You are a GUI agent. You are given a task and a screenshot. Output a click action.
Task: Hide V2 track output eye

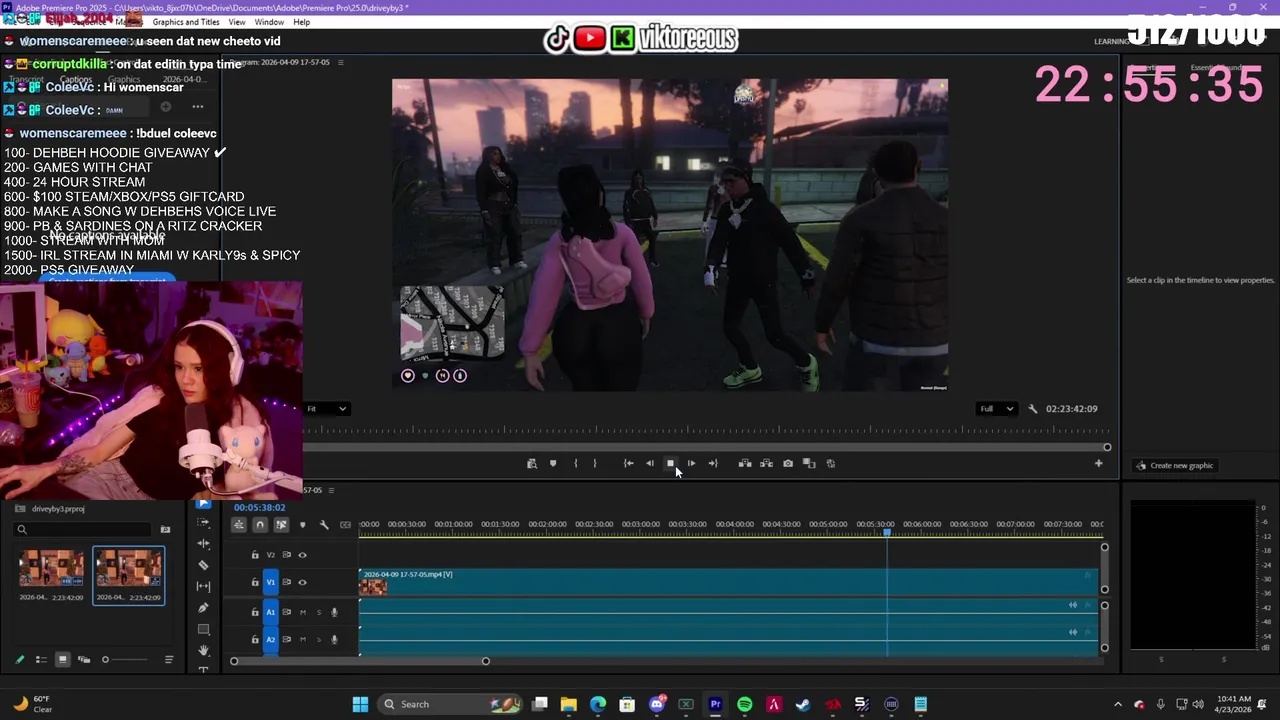(302, 555)
